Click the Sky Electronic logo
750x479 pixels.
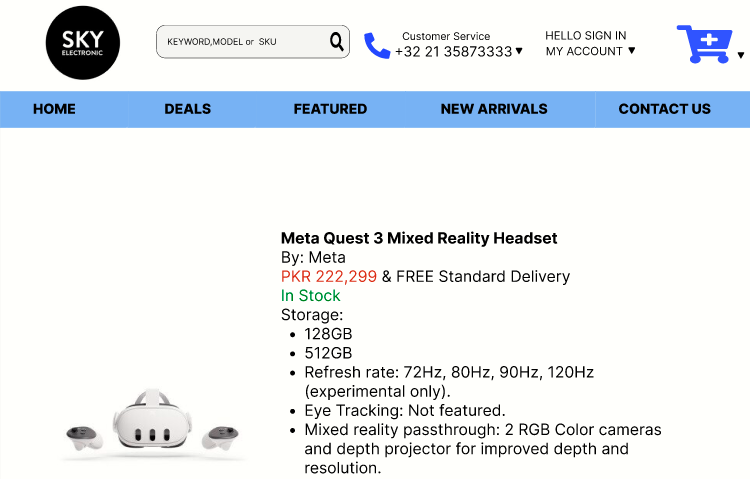tap(82, 42)
